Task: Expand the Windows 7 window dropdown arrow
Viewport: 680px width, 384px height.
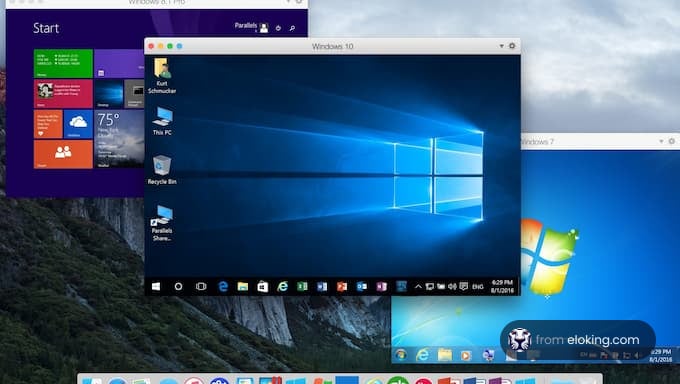Action: point(661,141)
